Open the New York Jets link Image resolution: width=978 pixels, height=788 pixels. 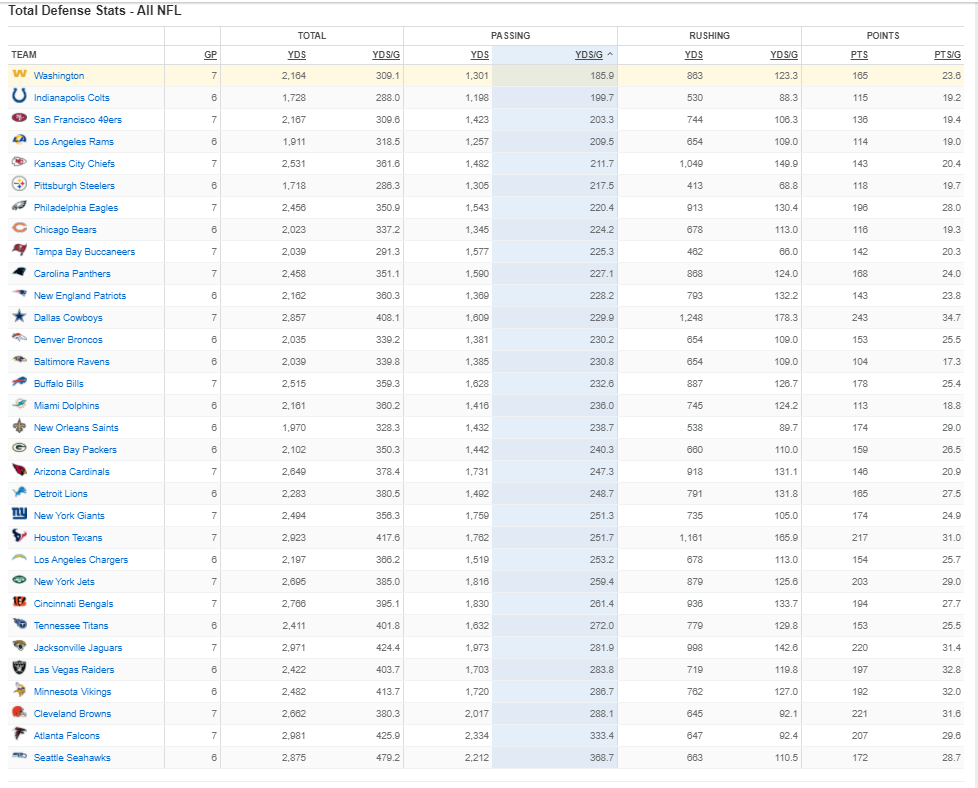tap(64, 581)
